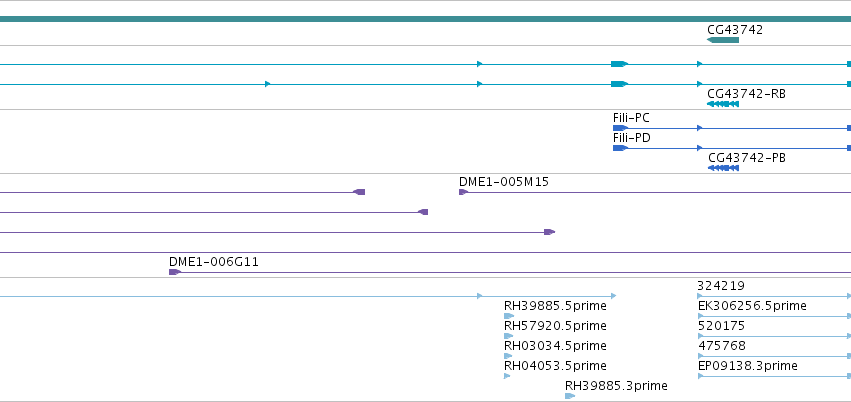Click the Fili-PC protein label

[631, 118]
